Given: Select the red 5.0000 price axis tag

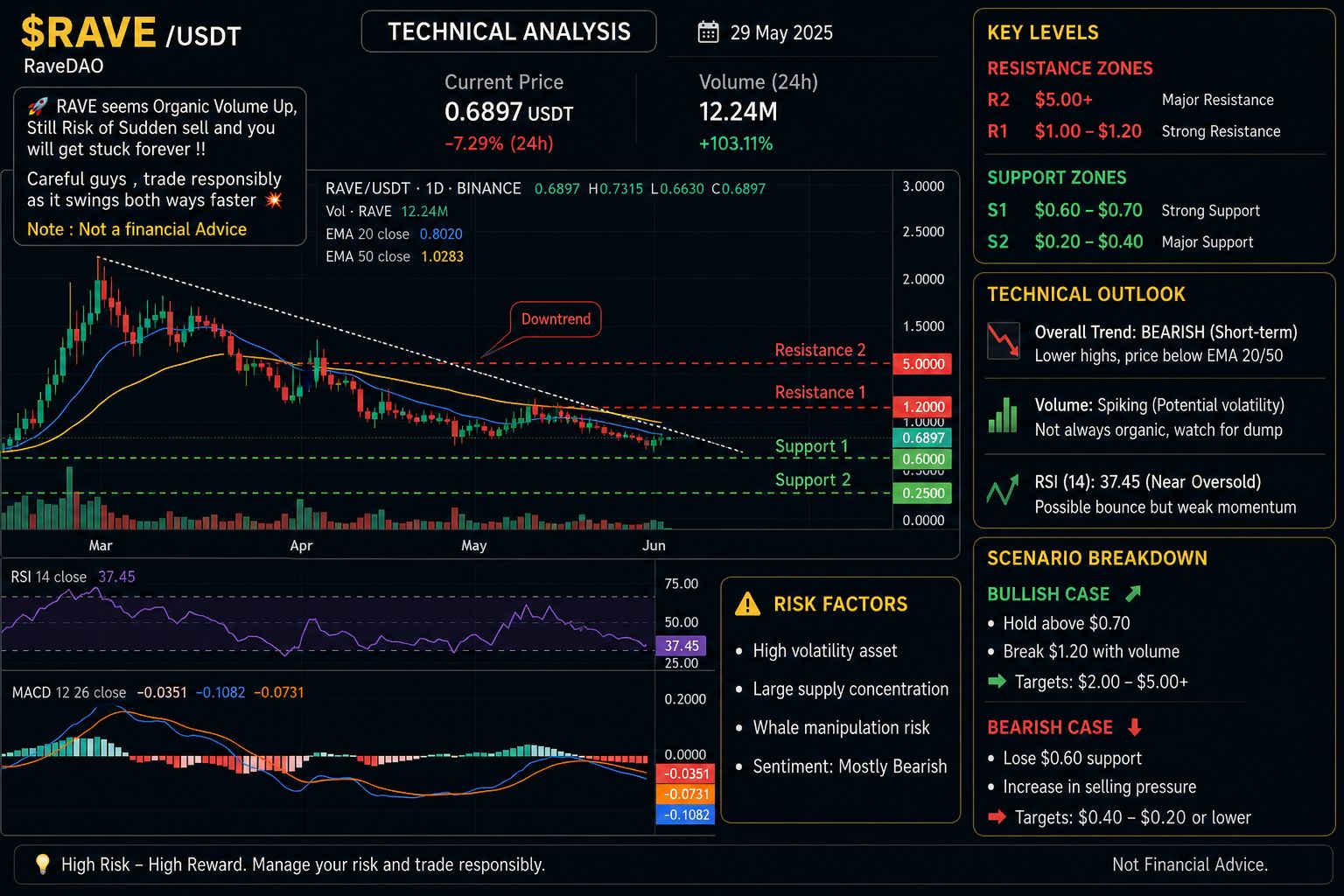Looking at the screenshot, I should click(922, 364).
